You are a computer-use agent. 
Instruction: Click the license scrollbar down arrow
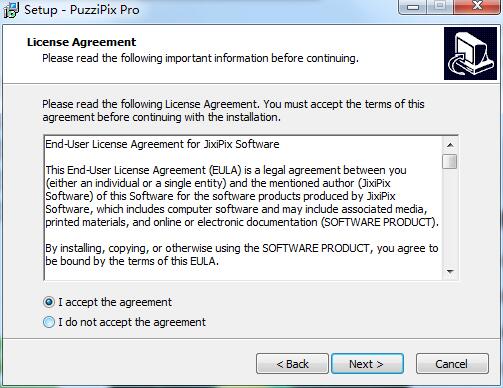point(450,272)
